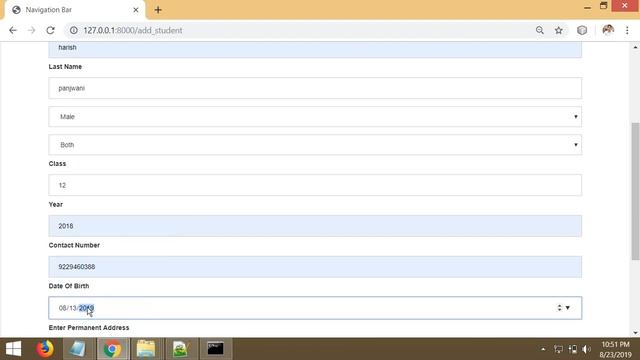Click the browser forward arrow
The height and width of the screenshot is (360, 640).
(x=31, y=30)
